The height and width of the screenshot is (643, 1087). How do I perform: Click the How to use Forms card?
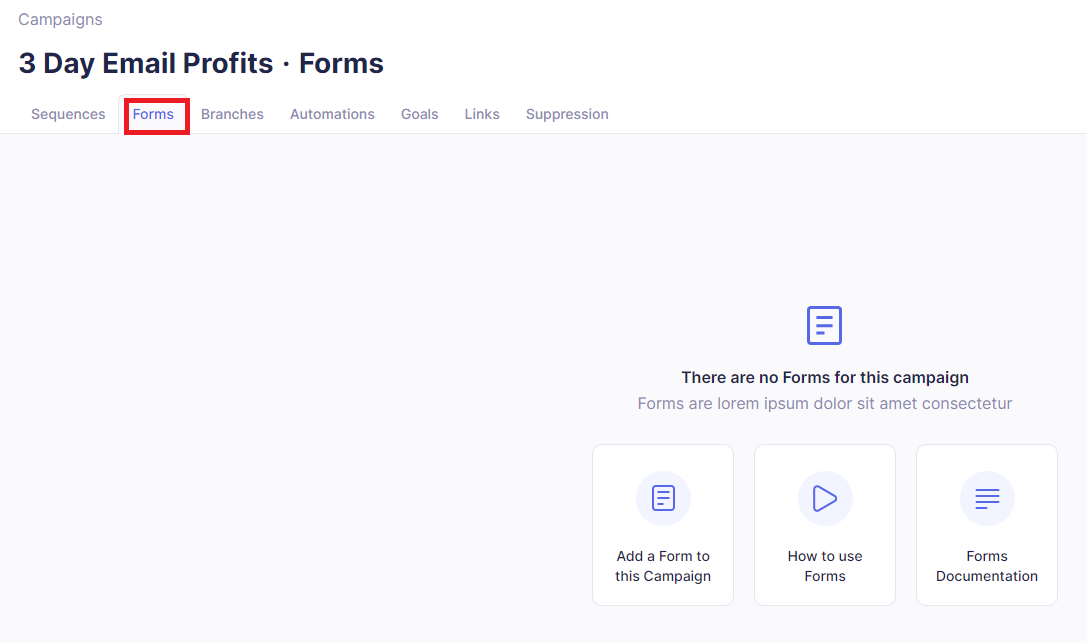click(824, 525)
